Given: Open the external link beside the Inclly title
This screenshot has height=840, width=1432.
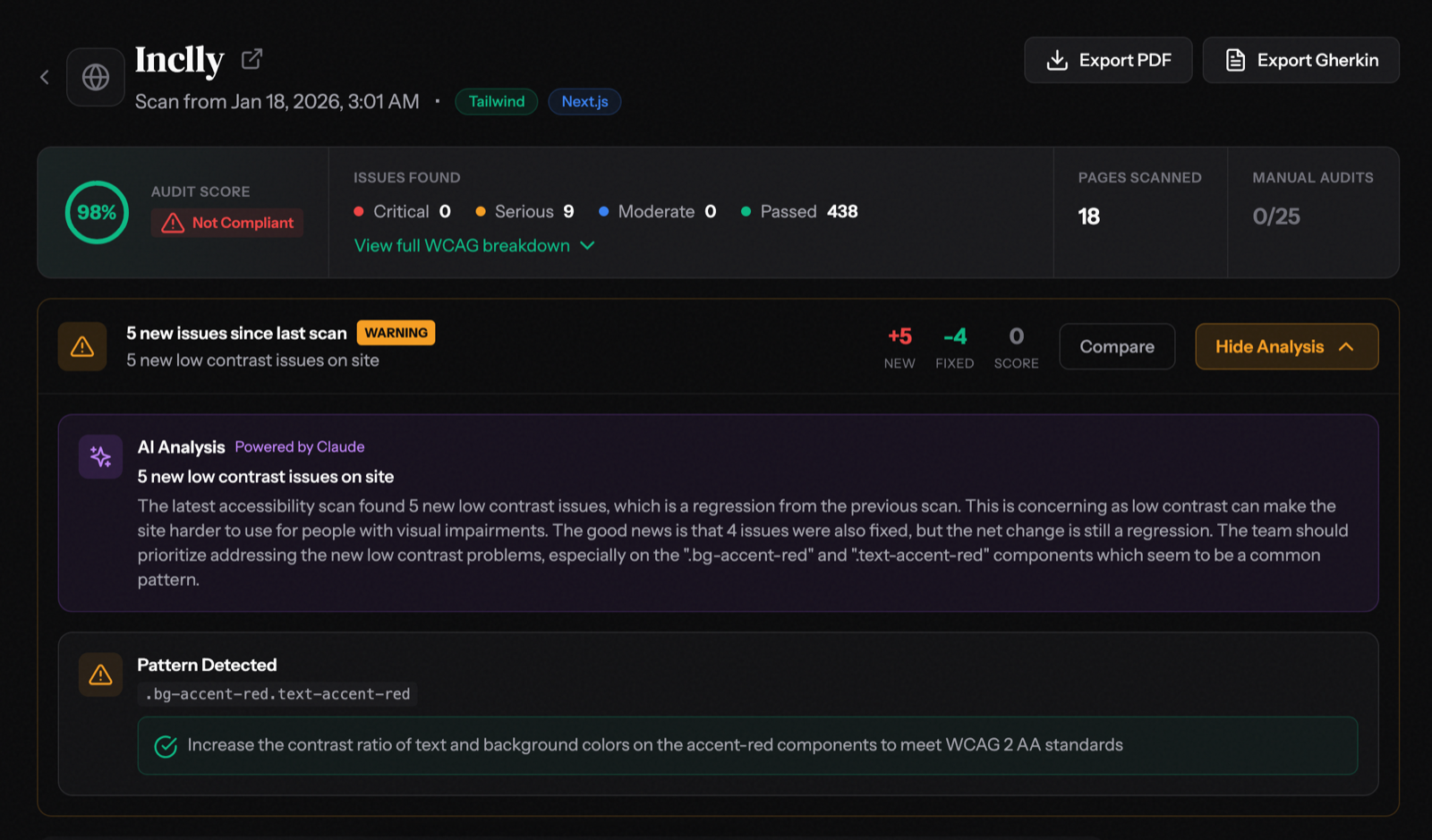Looking at the screenshot, I should [251, 57].
